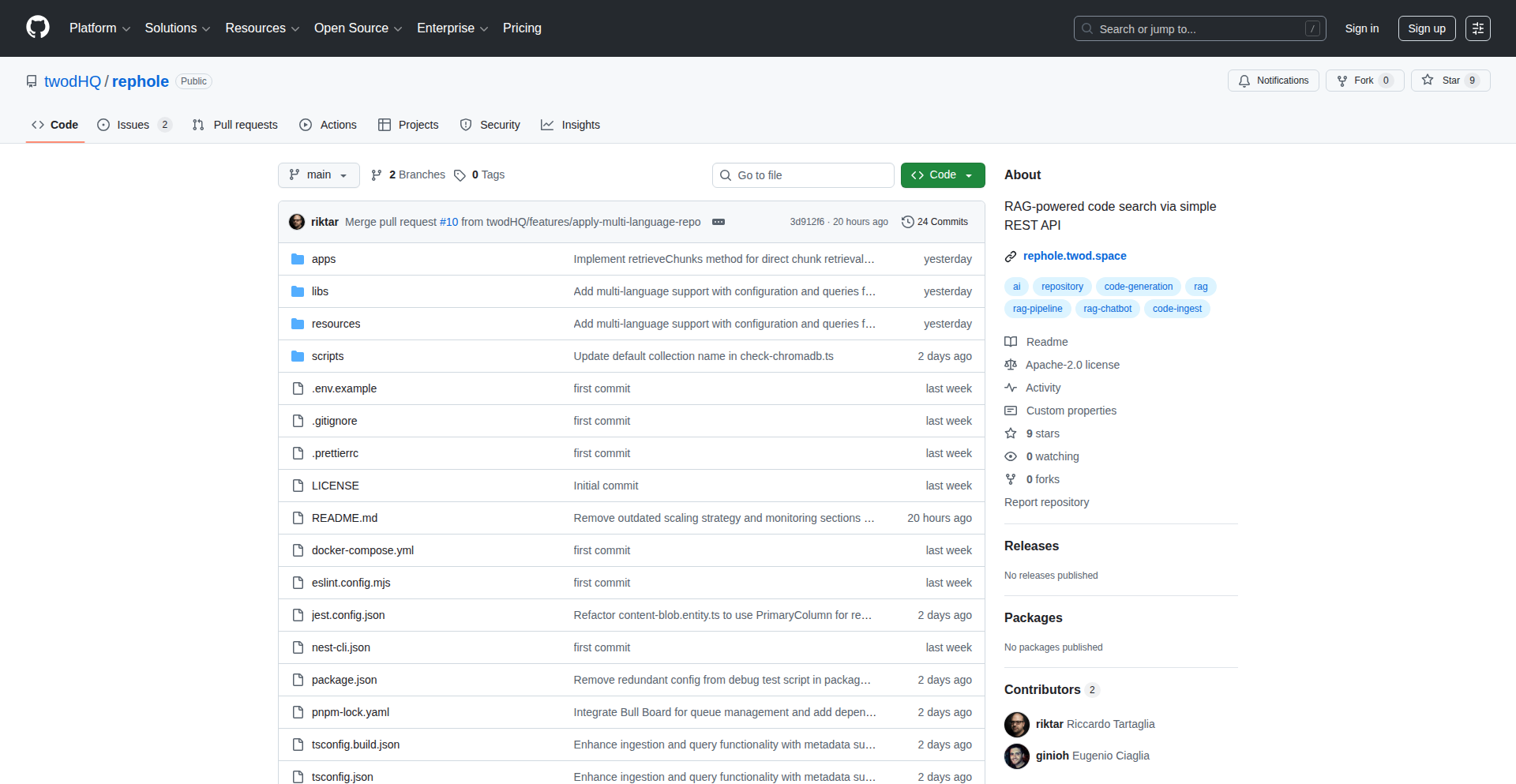Click the link icon beside rephole.twod.space
The image size is (1516, 784).
(1011, 257)
